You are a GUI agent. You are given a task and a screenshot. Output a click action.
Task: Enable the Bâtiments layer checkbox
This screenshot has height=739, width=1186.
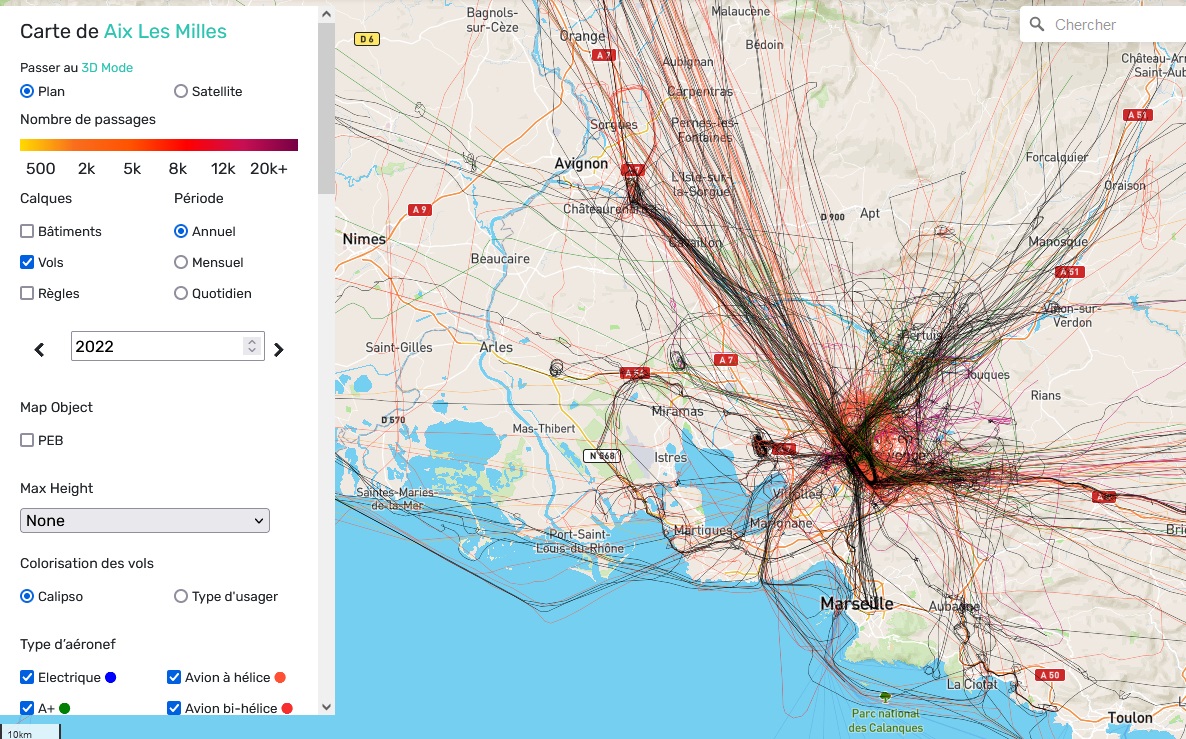tap(27, 231)
